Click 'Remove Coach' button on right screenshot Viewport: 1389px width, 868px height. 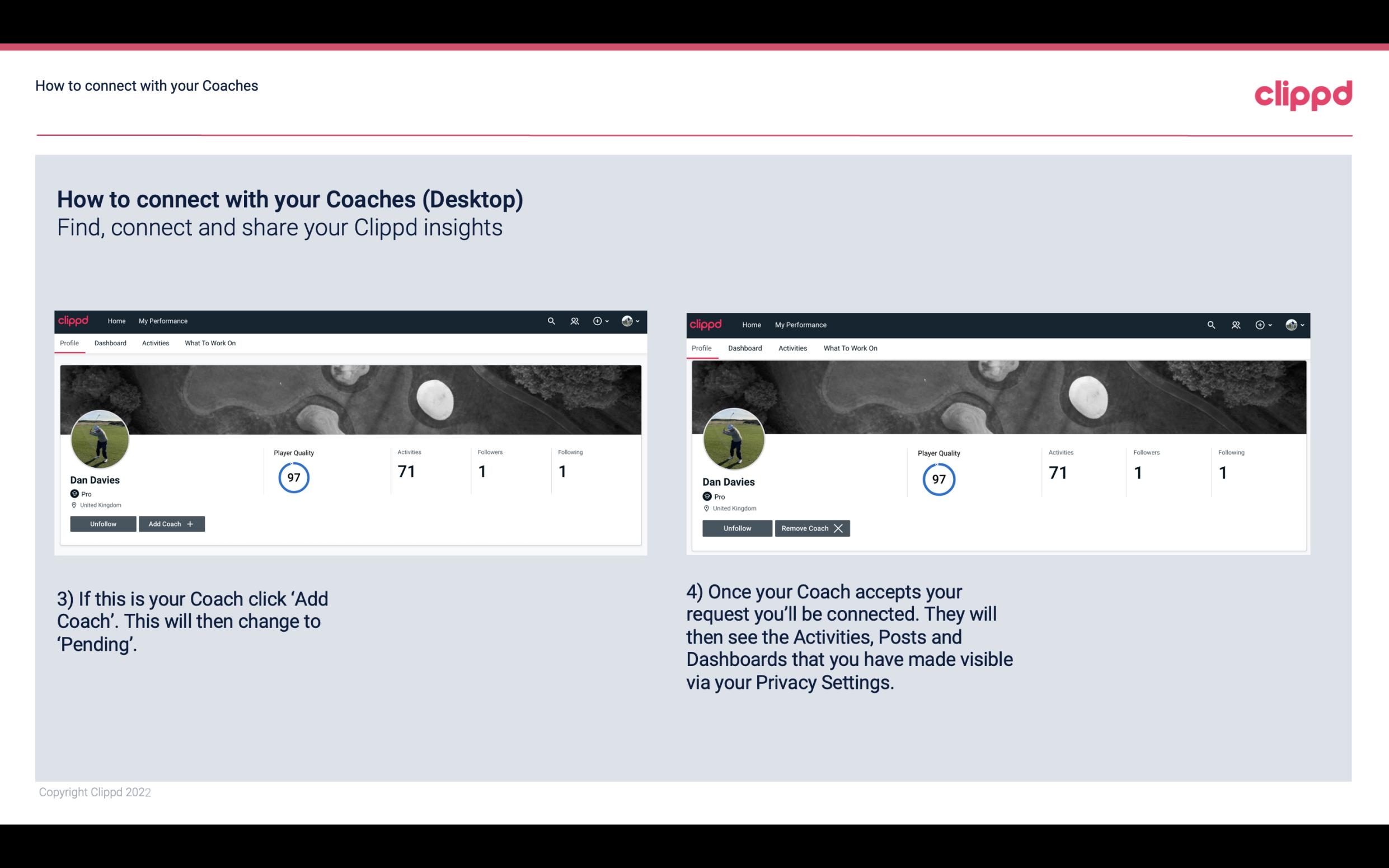pos(812,528)
